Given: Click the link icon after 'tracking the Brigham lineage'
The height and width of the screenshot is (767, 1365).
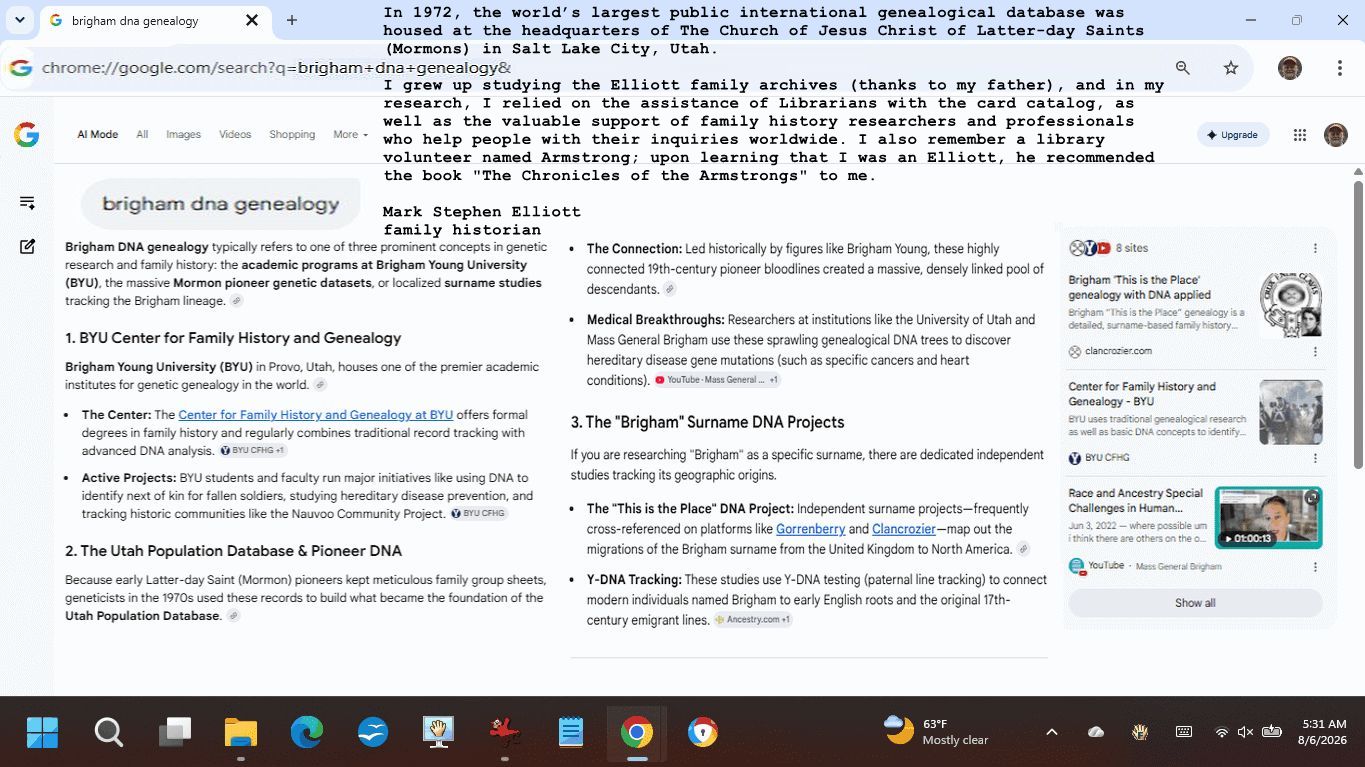Looking at the screenshot, I should click(x=237, y=301).
